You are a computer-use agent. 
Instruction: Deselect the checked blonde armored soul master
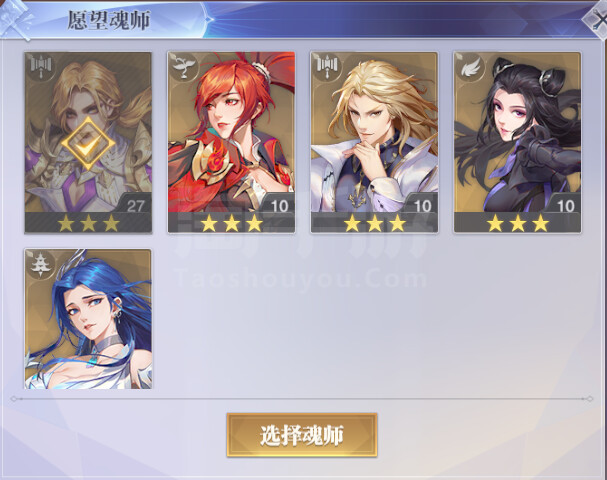coord(88,142)
